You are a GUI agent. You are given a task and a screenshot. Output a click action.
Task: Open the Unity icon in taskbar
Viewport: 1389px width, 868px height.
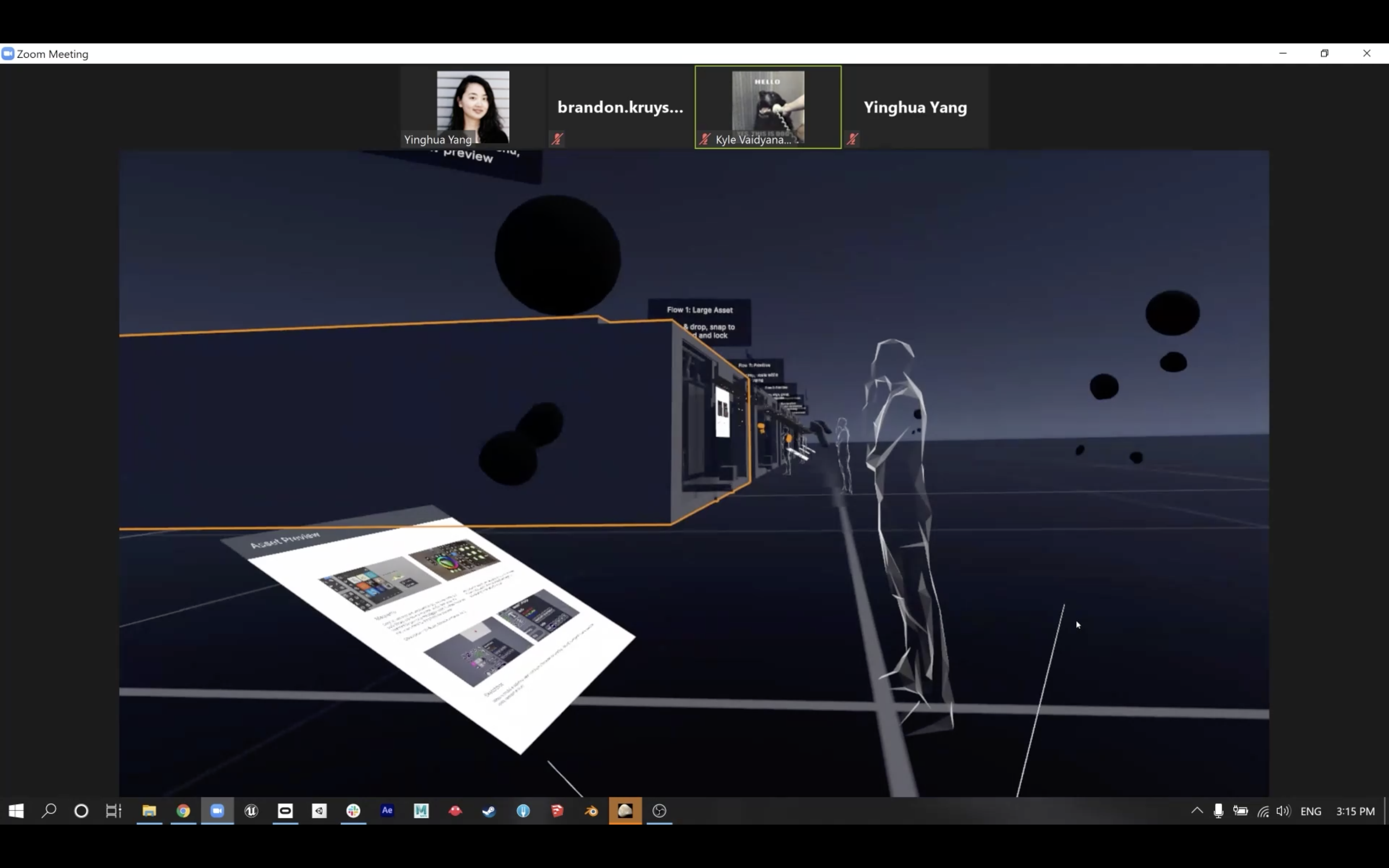point(319,811)
